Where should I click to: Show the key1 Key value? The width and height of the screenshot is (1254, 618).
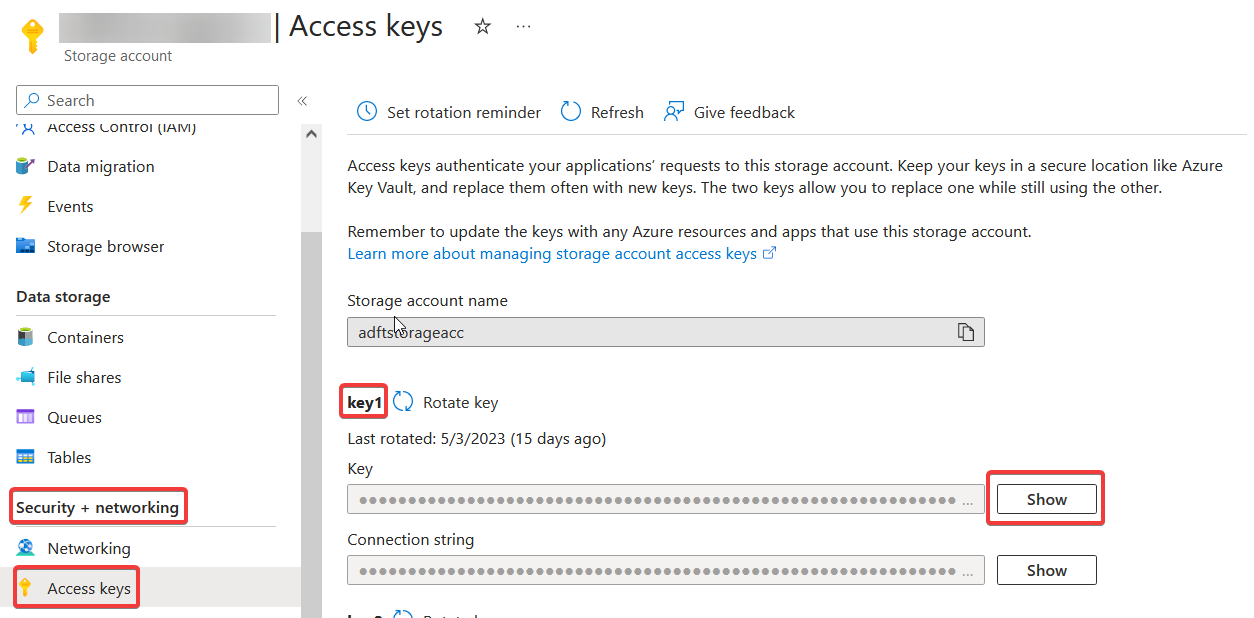coord(1046,499)
